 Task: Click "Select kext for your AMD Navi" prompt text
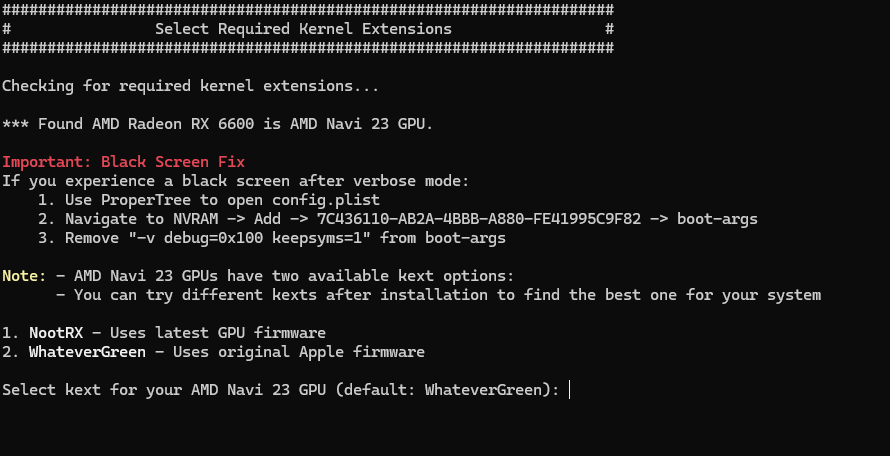coord(150,390)
